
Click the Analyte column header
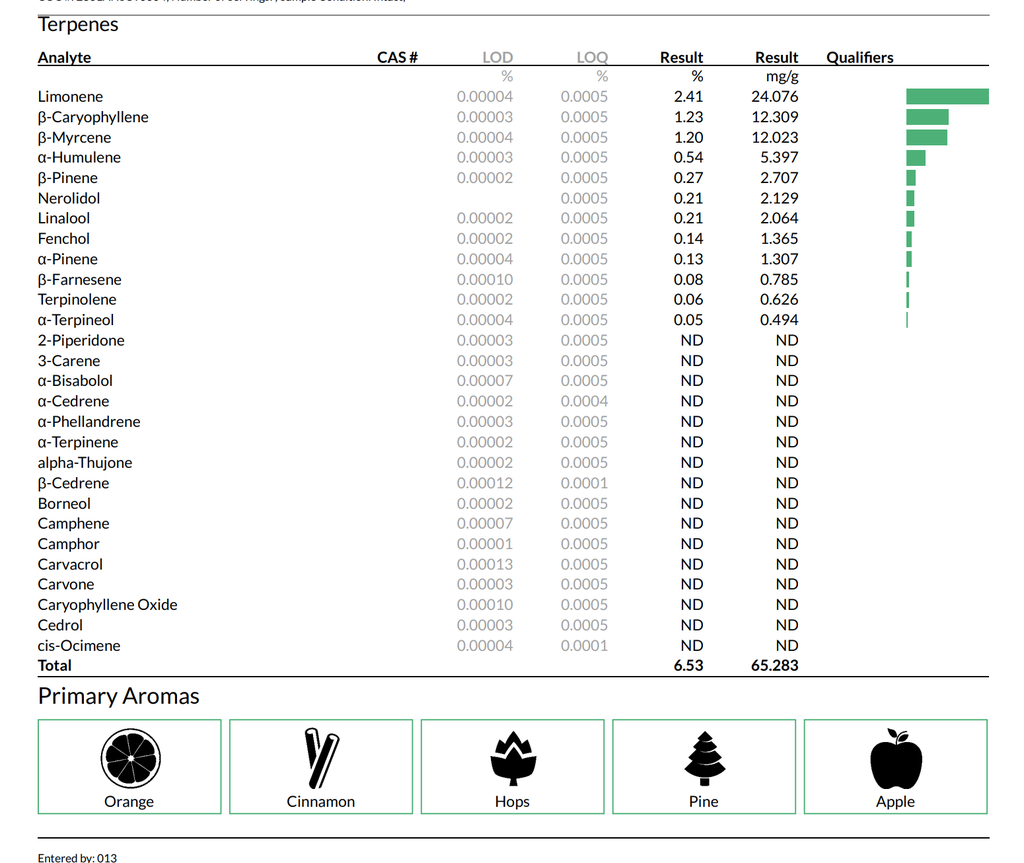pyautogui.click(x=64, y=57)
